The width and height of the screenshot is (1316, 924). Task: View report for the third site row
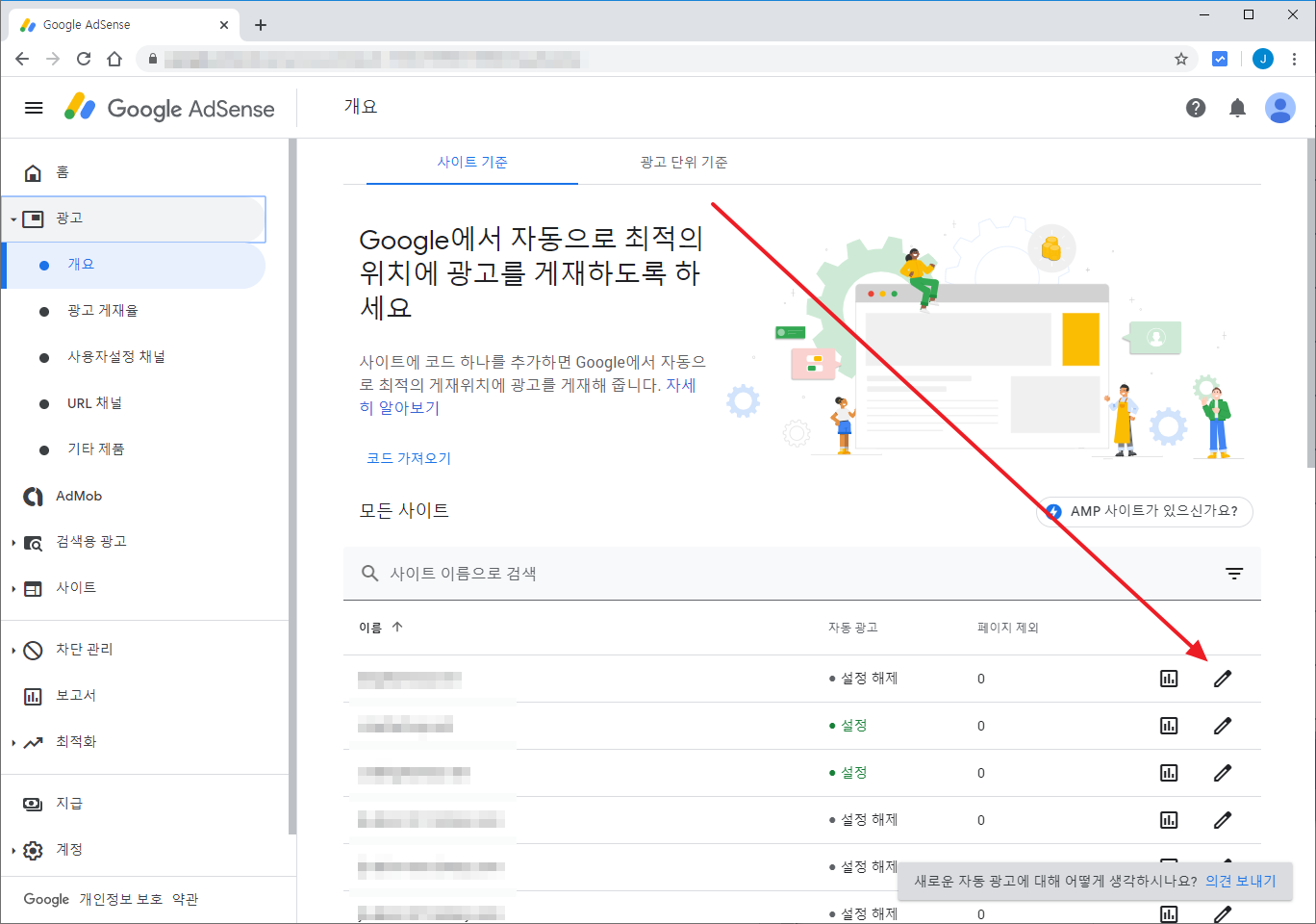click(1169, 773)
